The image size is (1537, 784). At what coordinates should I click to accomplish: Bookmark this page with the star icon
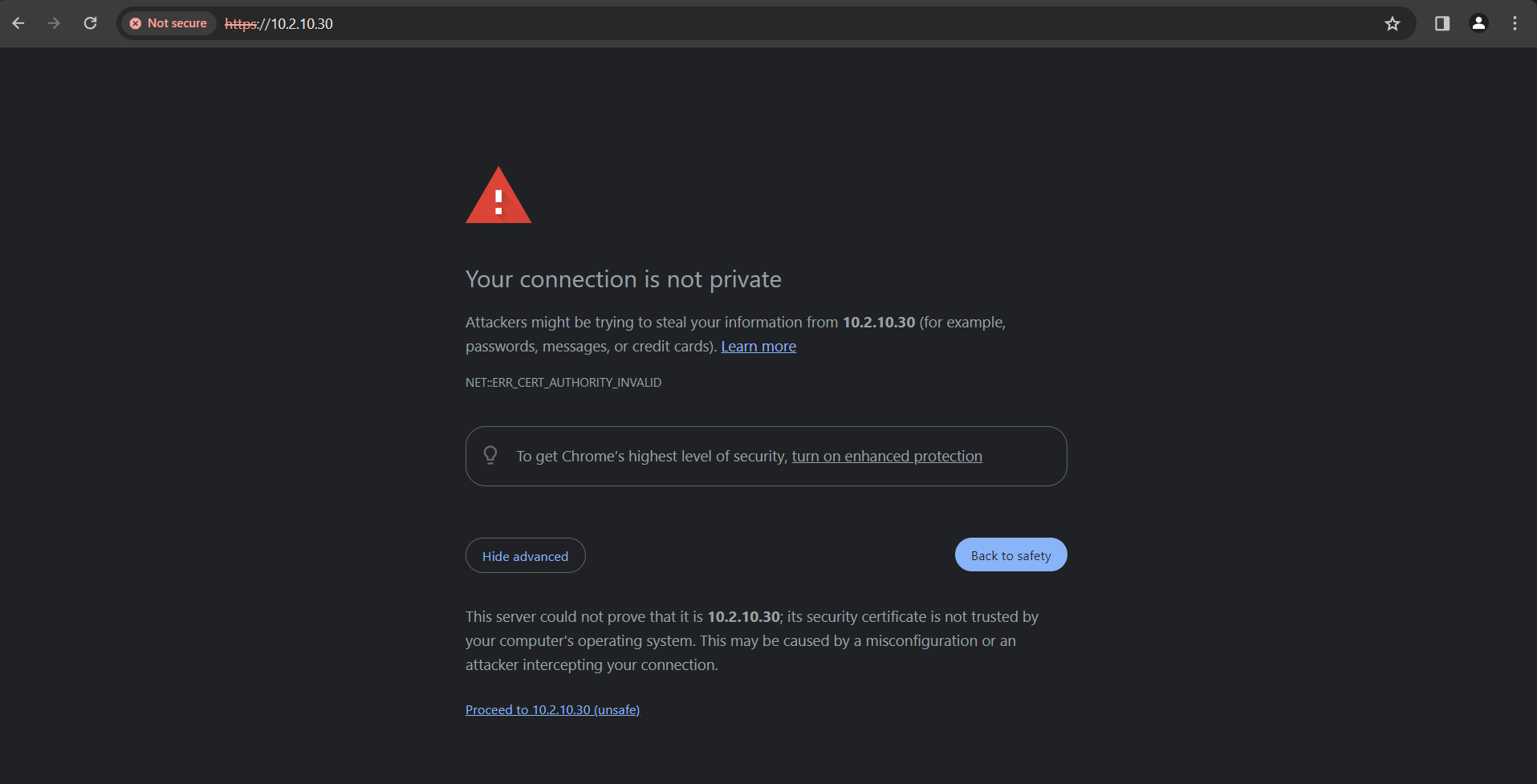click(x=1393, y=23)
